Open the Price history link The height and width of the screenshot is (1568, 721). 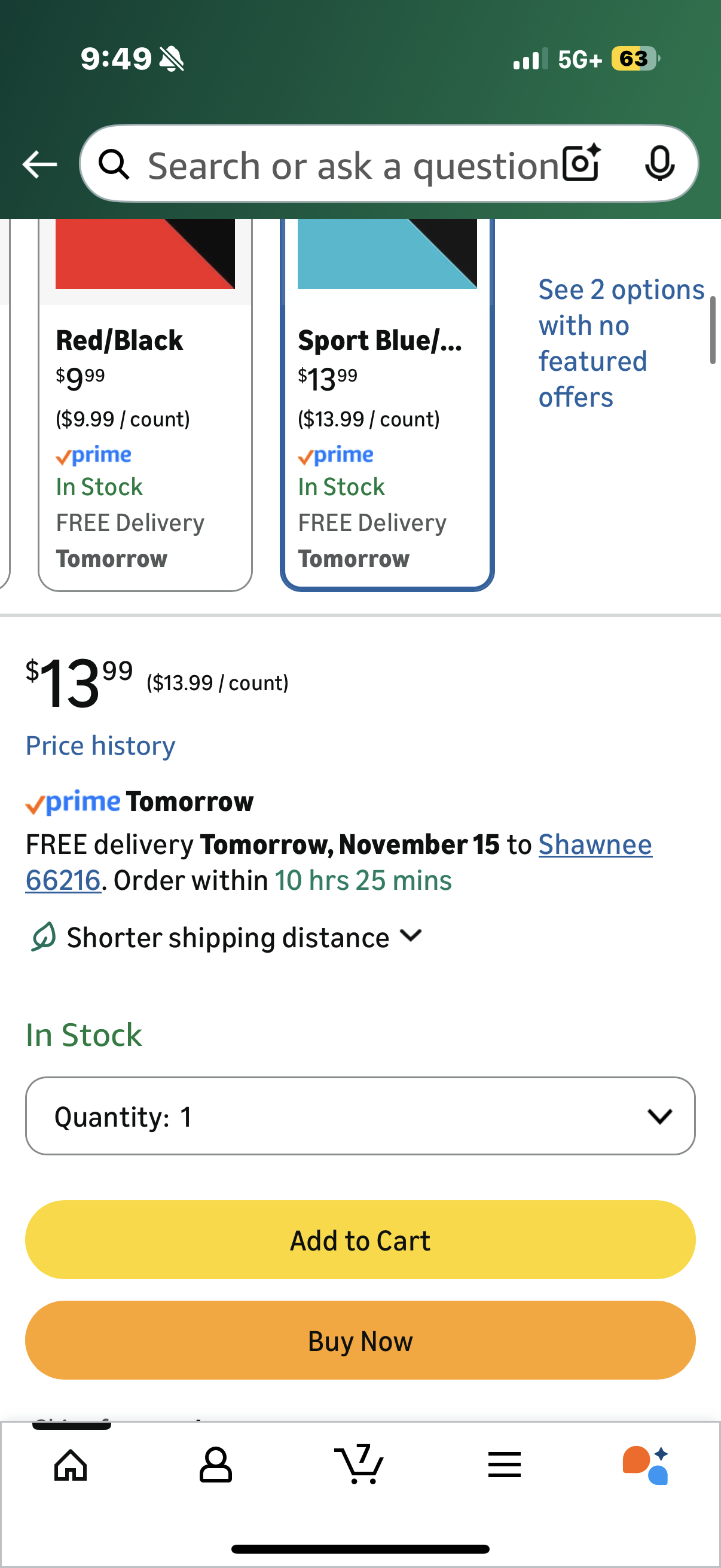pyautogui.click(x=100, y=746)
